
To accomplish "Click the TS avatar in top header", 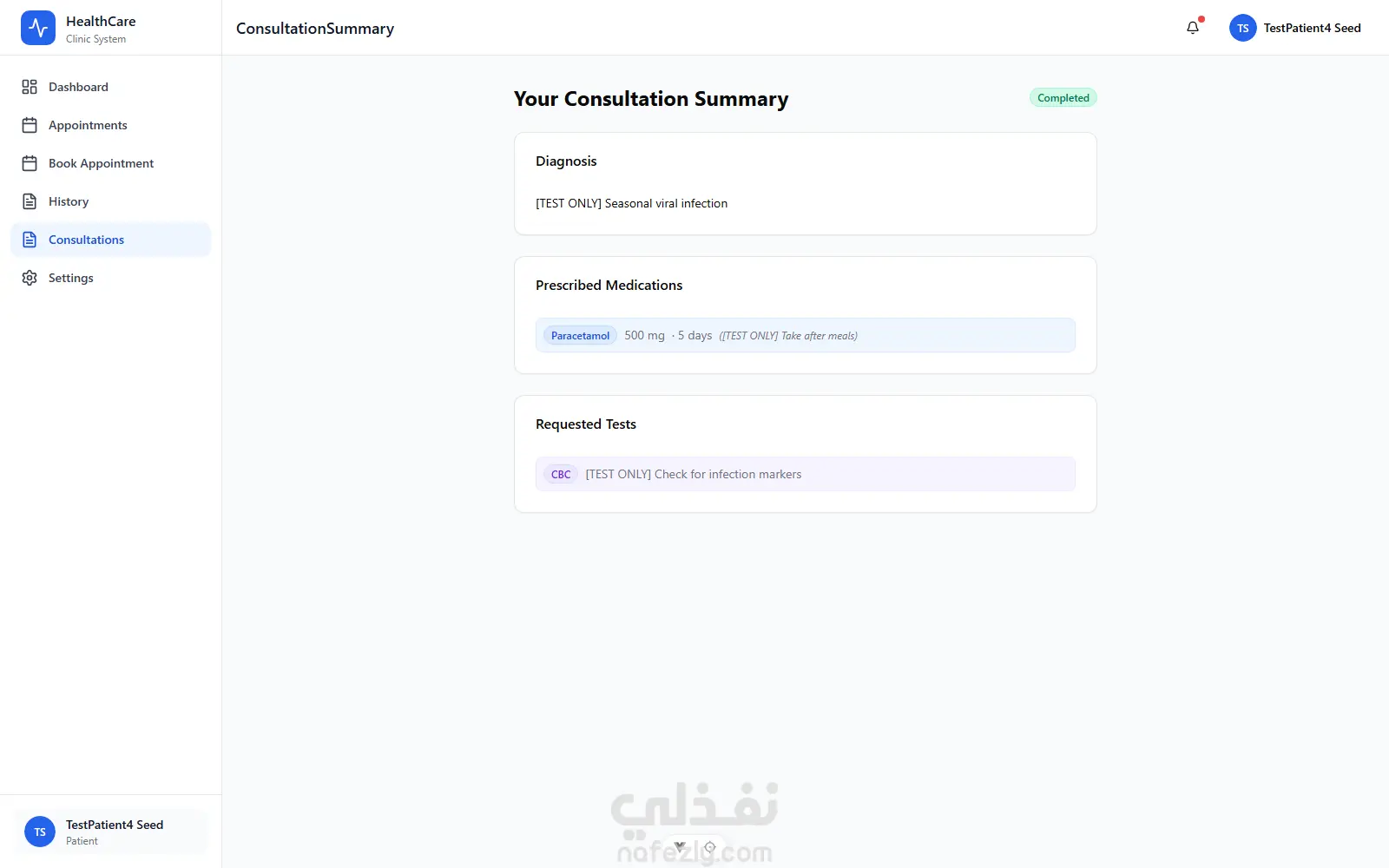I will [x=1243, y=28].
